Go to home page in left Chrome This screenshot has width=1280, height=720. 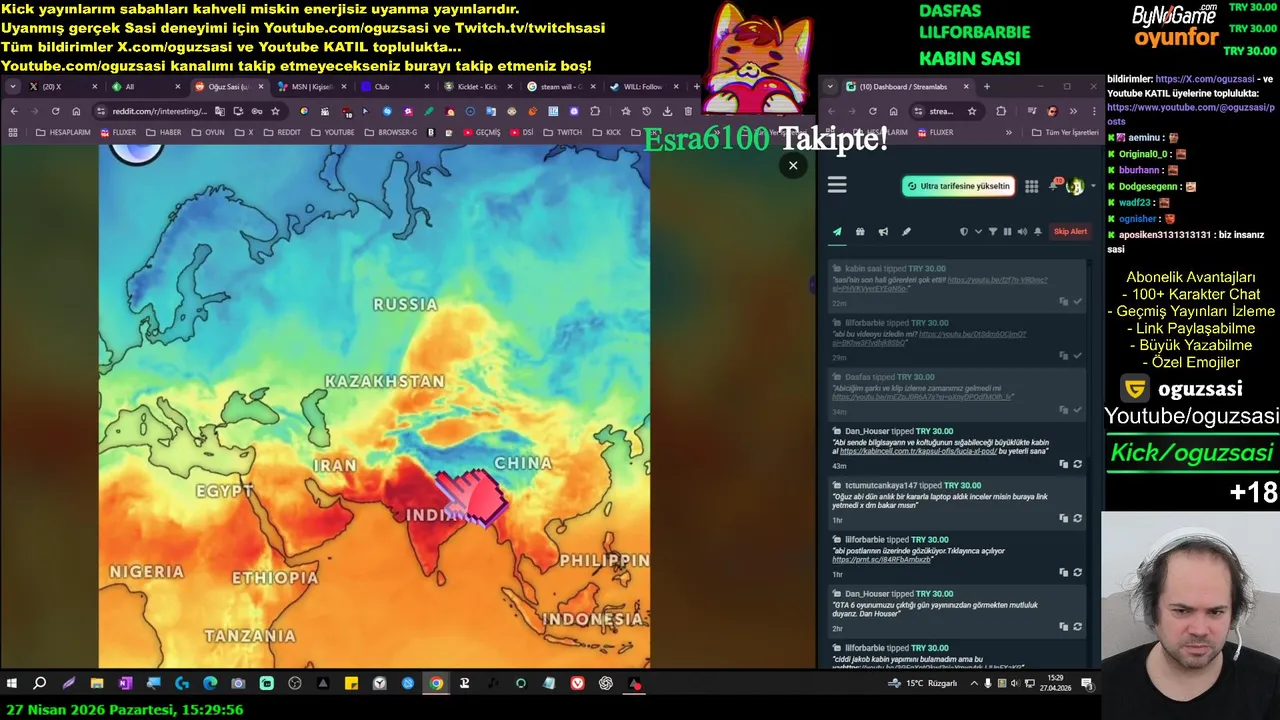point(76,111)
